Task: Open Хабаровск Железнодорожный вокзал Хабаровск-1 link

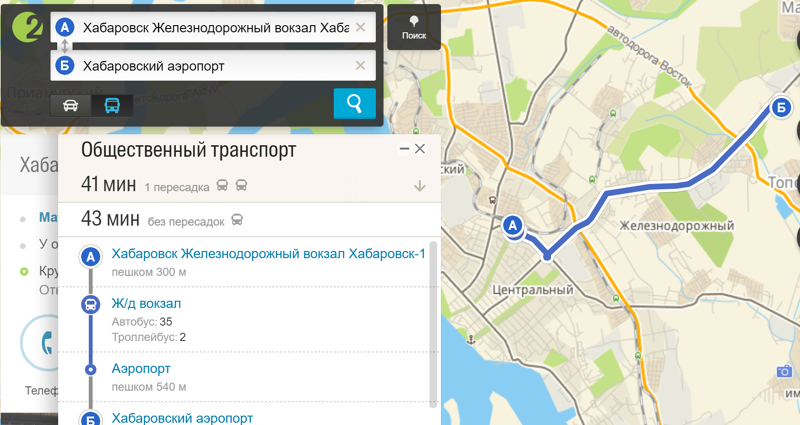Action: (x=268, y=254)
